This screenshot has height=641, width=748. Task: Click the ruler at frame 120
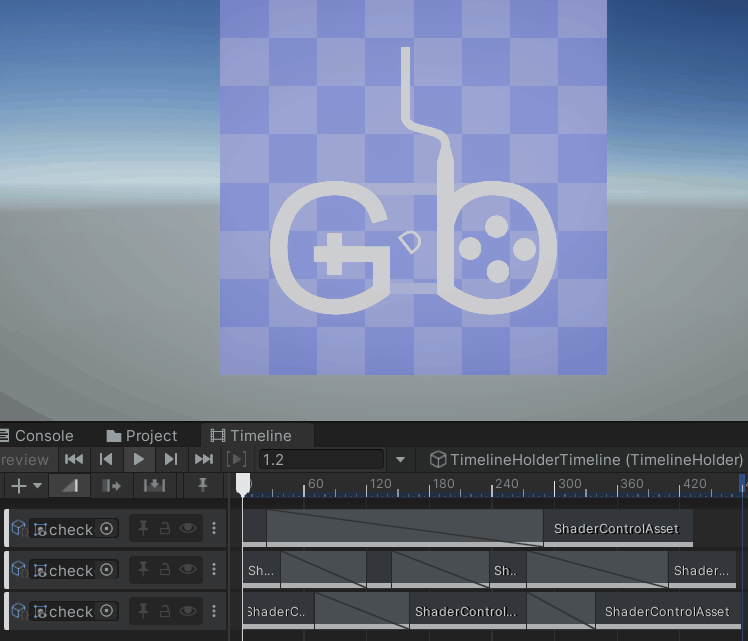[x=381, y=484]
